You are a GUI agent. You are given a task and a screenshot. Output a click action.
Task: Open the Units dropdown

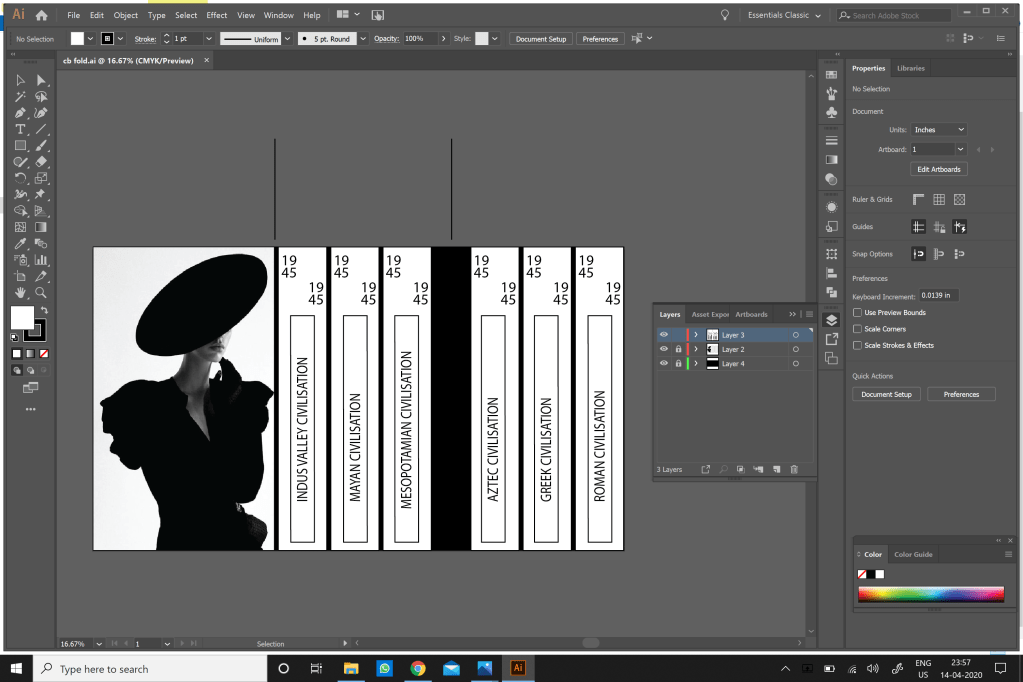938,130
